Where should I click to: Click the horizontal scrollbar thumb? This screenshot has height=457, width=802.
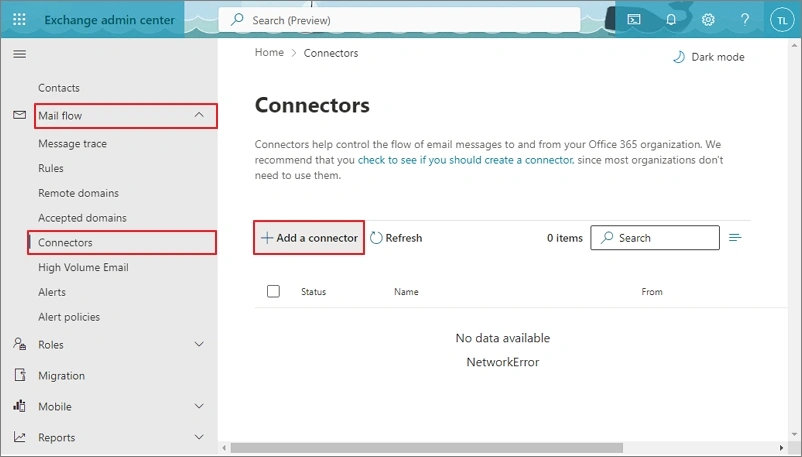[x=427, y=448]
